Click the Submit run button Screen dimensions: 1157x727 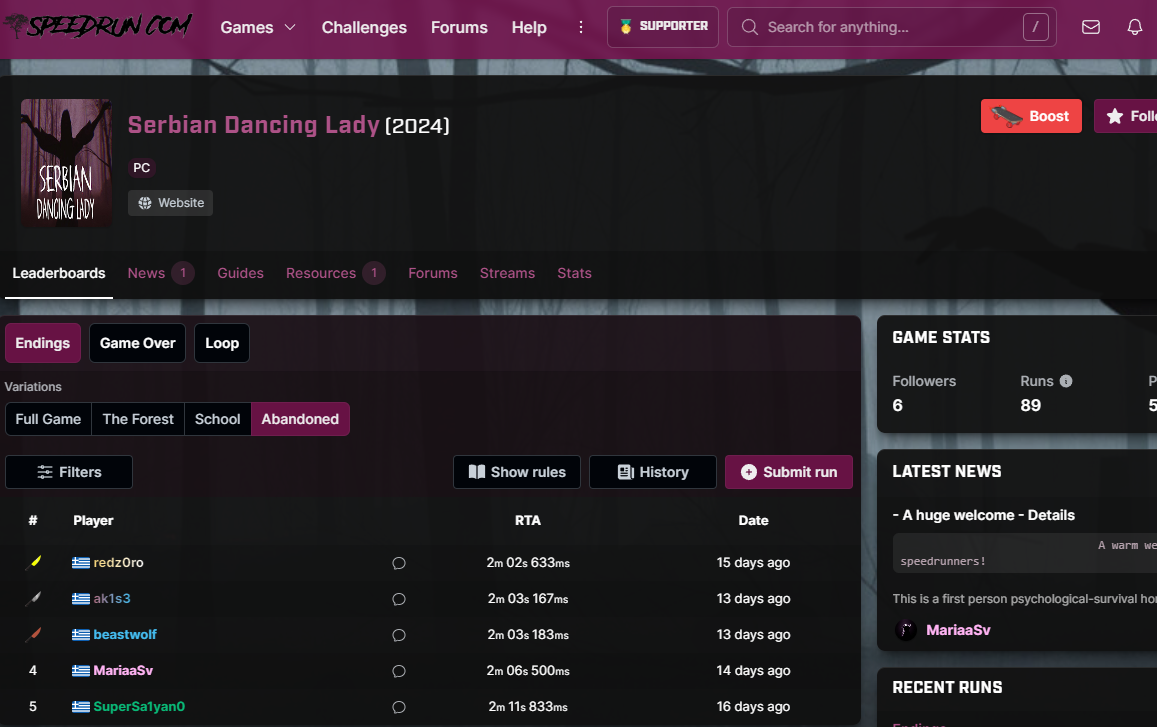(x=789, y=472)
